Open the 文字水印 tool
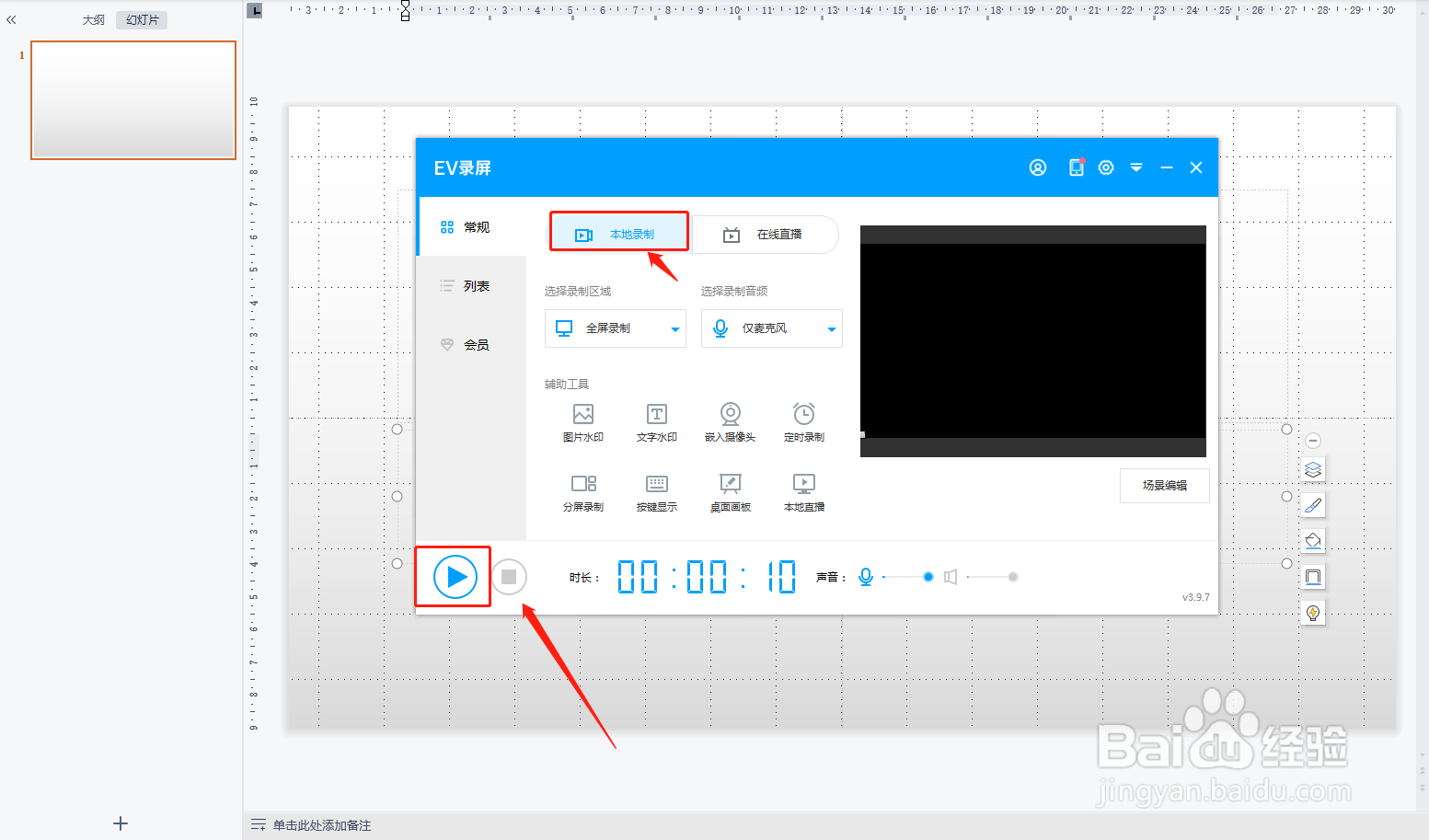Screen dimensions: 1429x840 click(x=657, y=423)
